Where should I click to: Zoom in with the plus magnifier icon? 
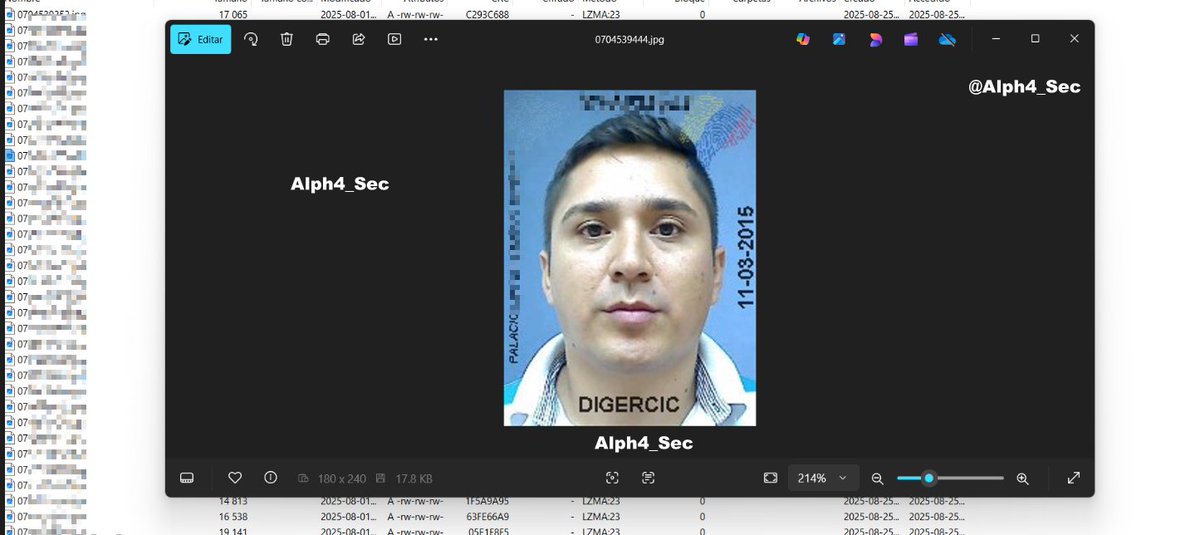pos(1022,479)
